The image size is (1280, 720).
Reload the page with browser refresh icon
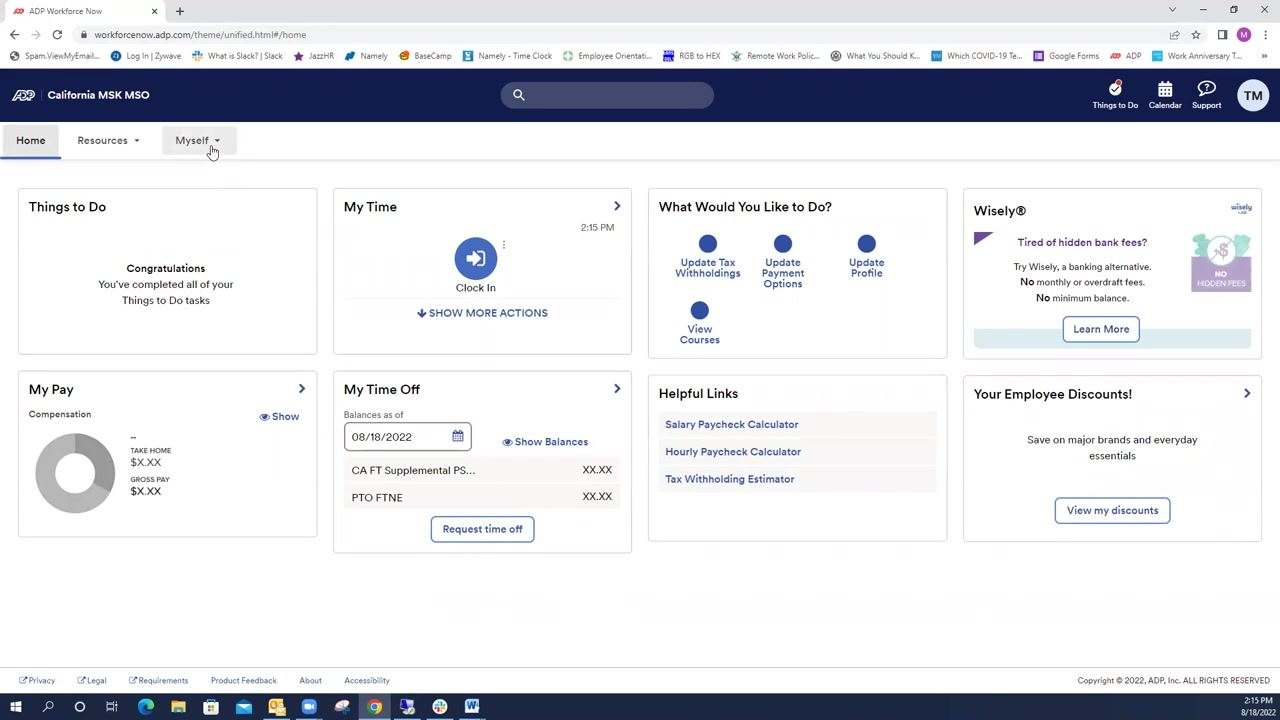pyautogui.click(x=57, y=34)
